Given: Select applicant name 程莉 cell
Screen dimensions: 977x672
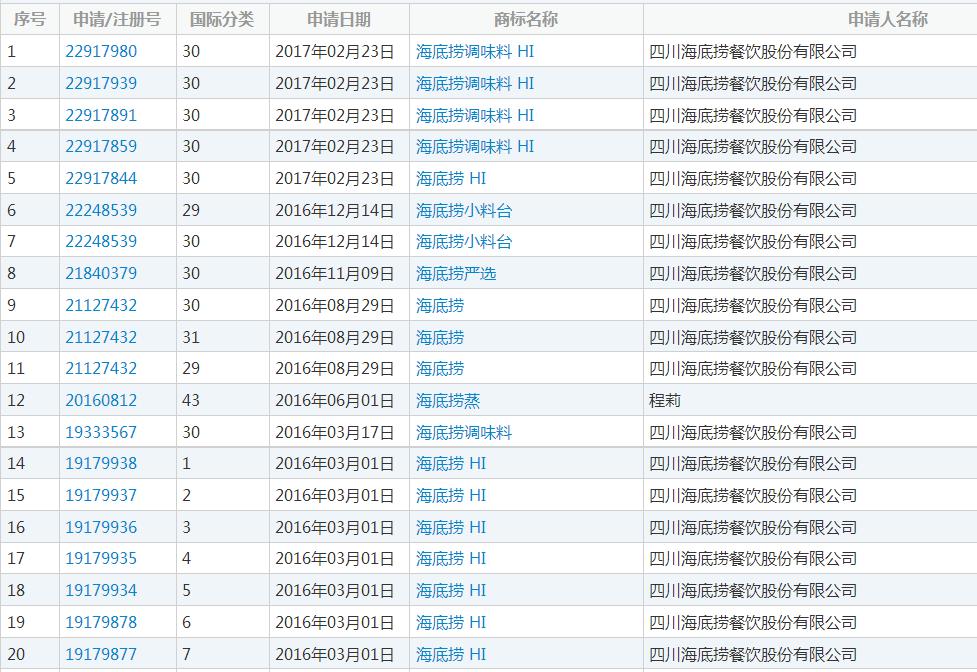Looking at the screenshot, I should click(x=665, y=400).
